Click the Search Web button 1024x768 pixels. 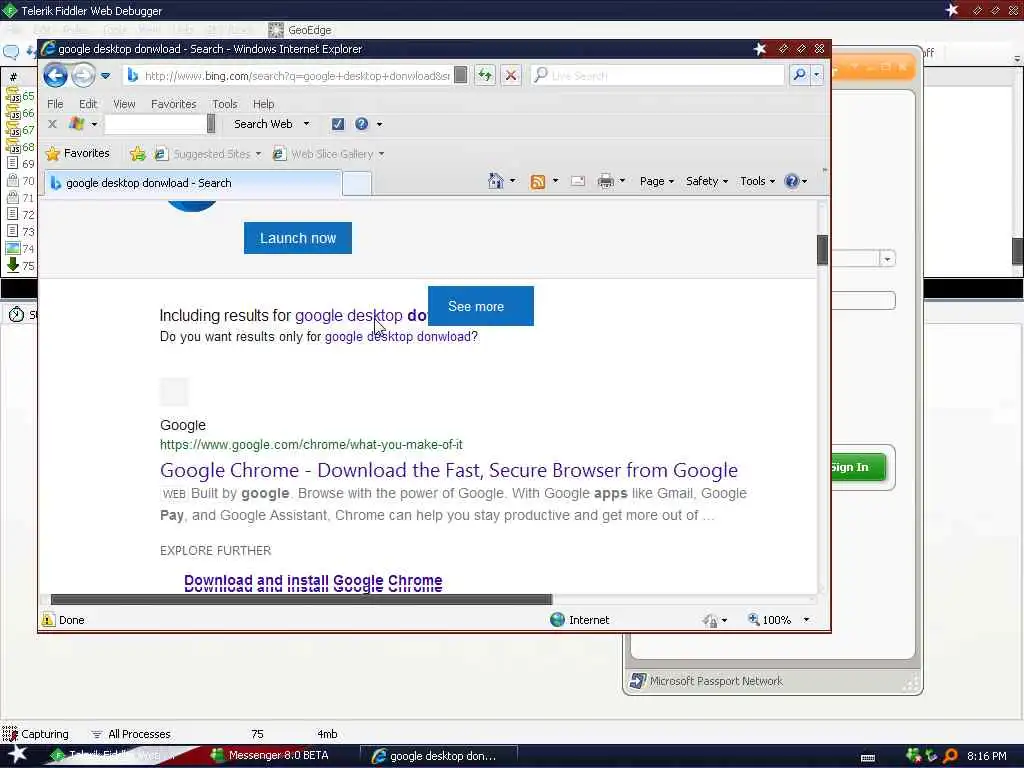click(x=263, y=123)
